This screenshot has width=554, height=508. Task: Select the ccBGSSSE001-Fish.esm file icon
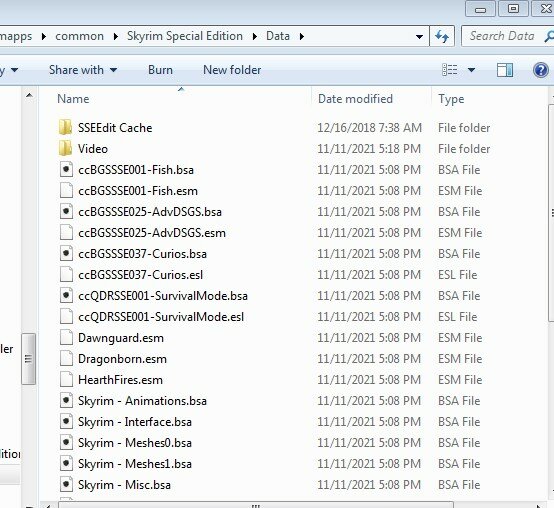(x=66, y=190)
